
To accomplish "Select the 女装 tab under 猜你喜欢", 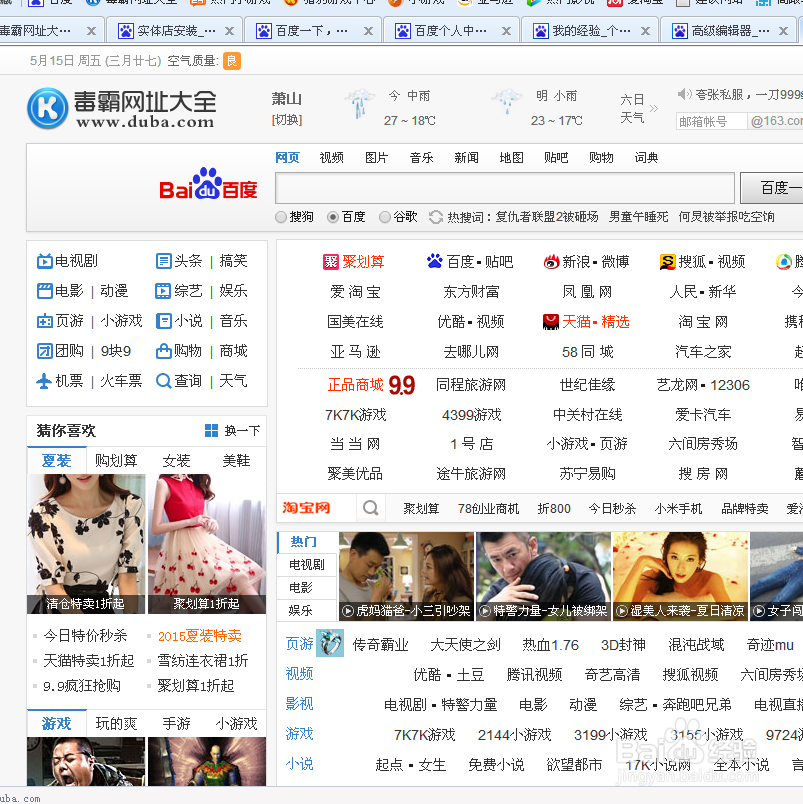I will click(176, 460).
